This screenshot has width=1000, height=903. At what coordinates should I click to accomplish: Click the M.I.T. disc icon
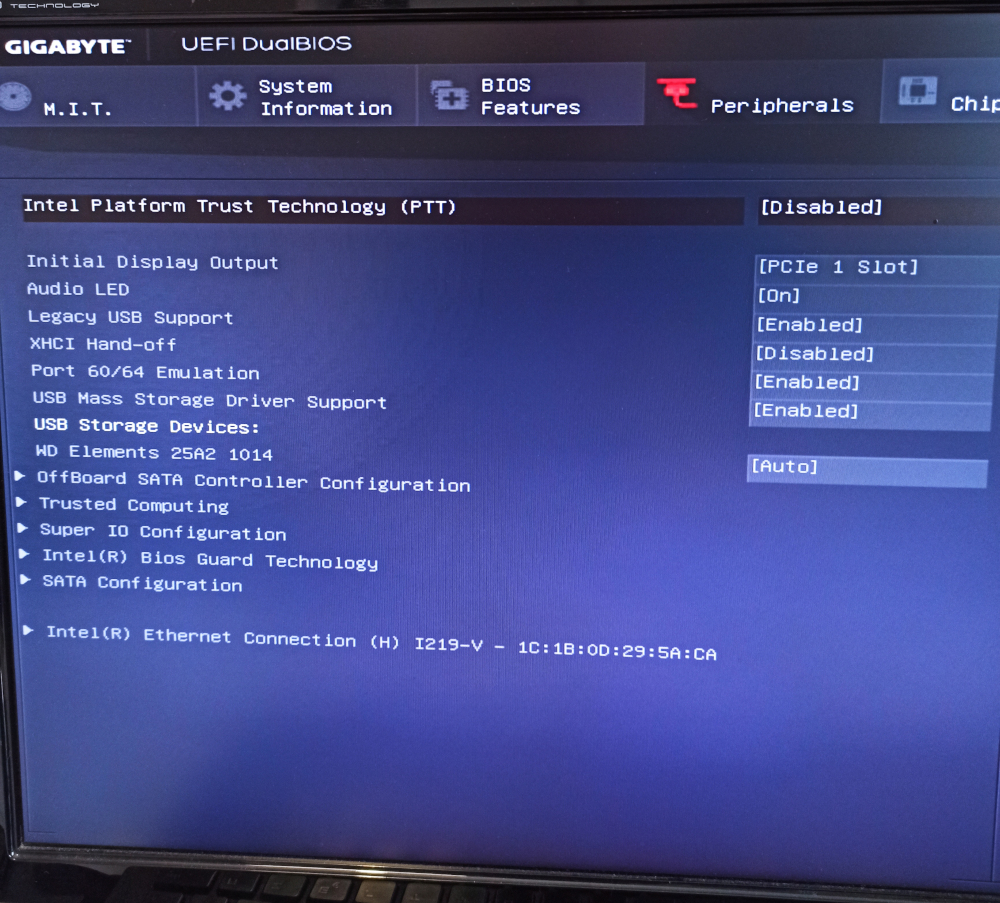pos(14,98)
